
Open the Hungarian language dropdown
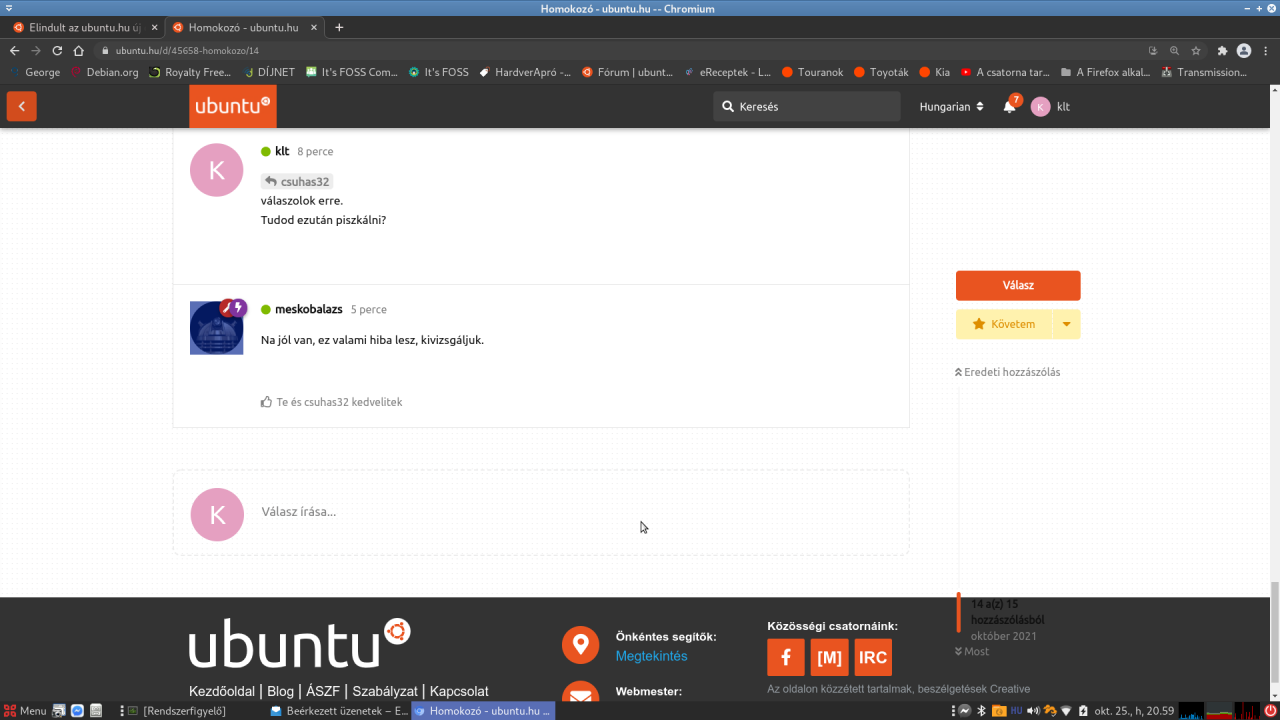pos(951,107)
